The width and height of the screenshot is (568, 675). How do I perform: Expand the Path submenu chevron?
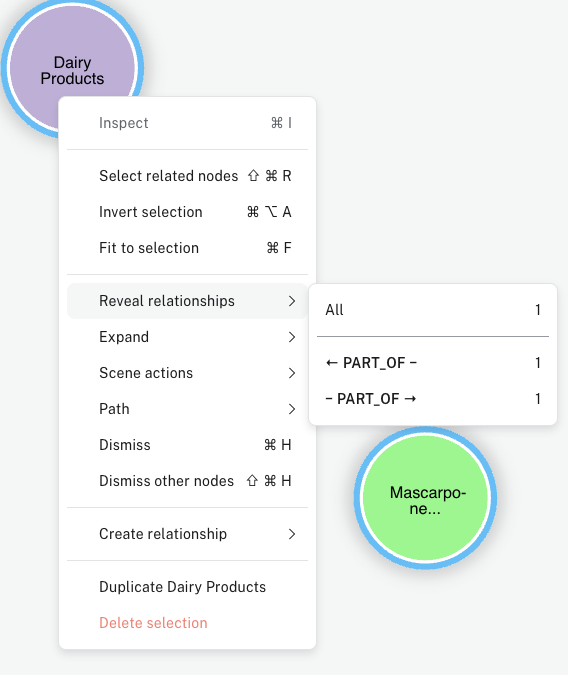click(292, 409)
